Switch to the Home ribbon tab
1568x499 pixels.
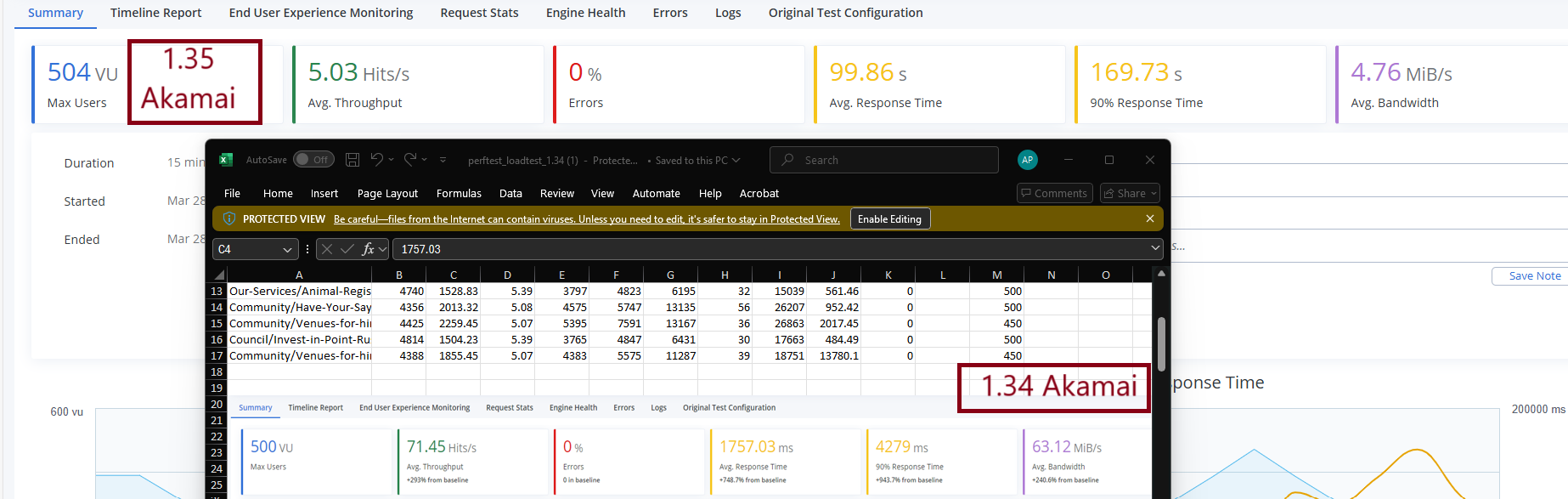coord(278,194)
